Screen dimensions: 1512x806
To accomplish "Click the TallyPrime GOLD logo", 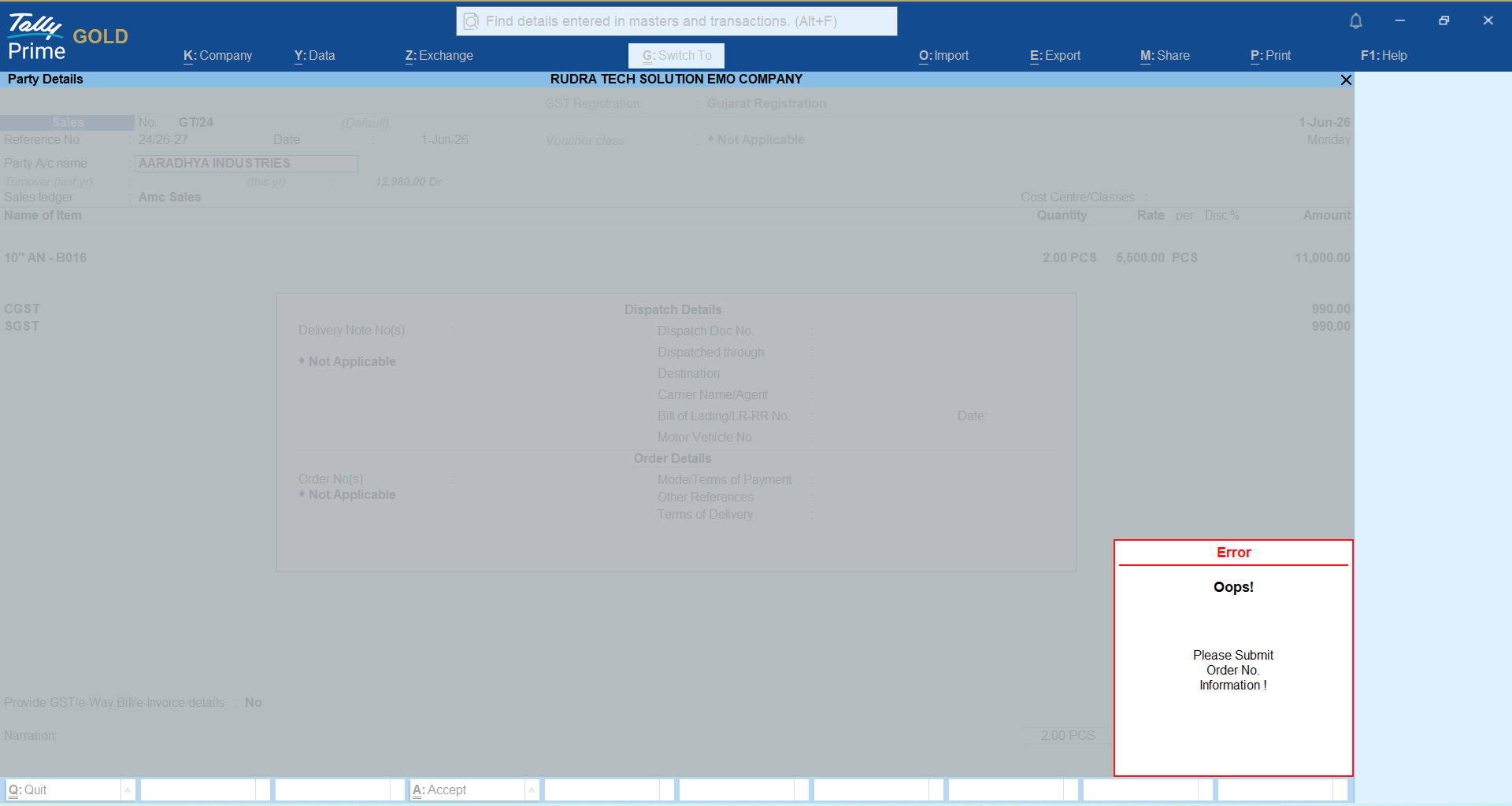I will coord(68,37).
